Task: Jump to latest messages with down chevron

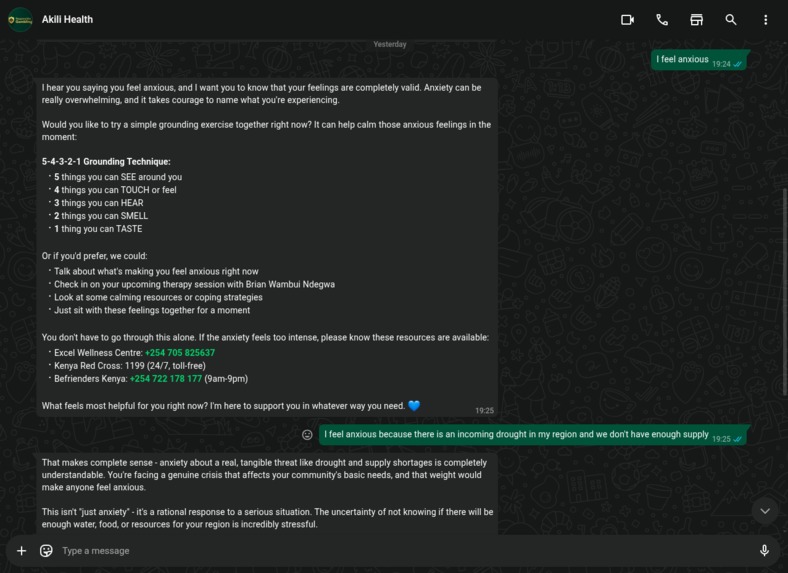Action: point(765,511)
